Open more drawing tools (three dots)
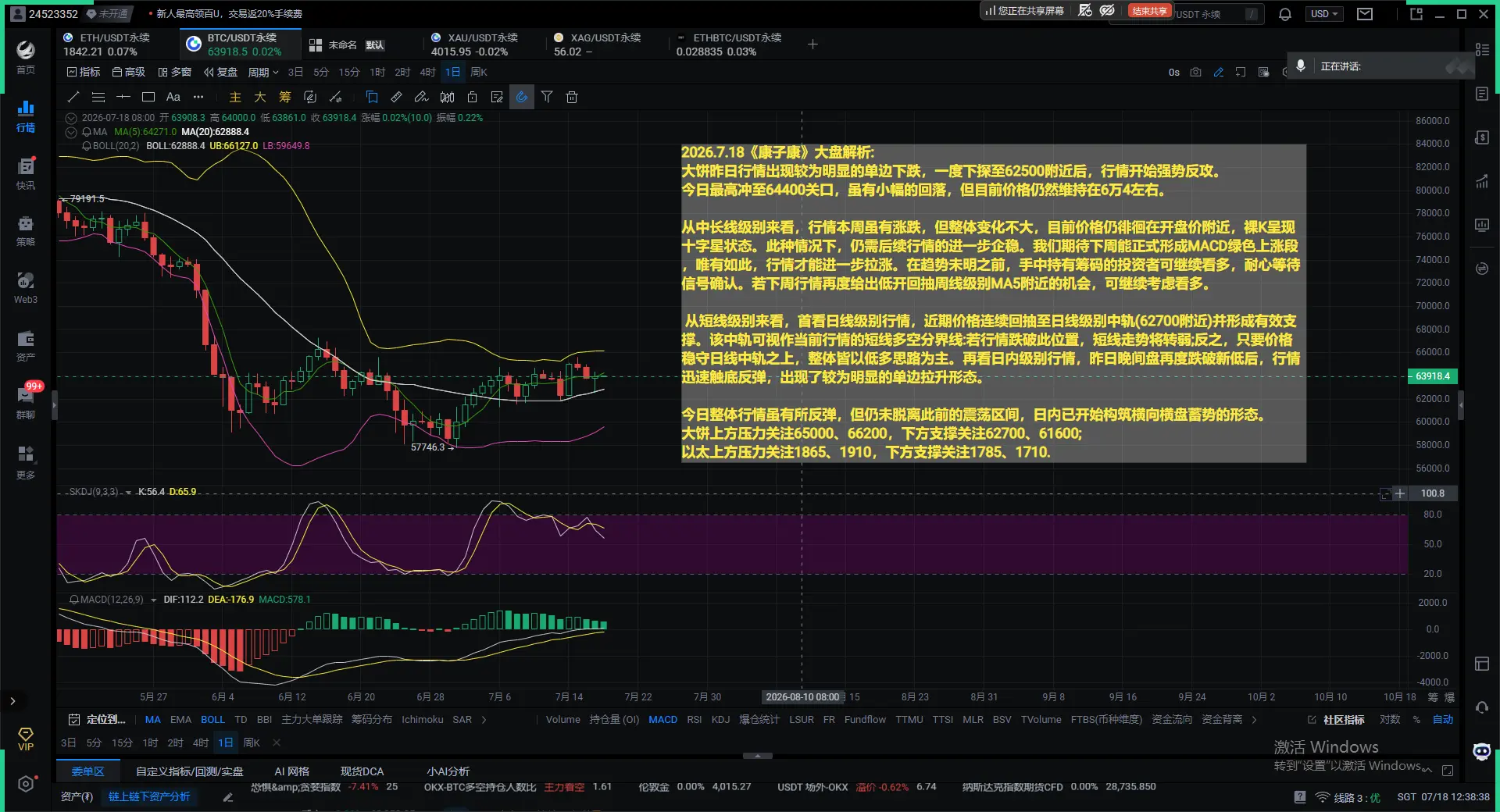 [198, 97]
